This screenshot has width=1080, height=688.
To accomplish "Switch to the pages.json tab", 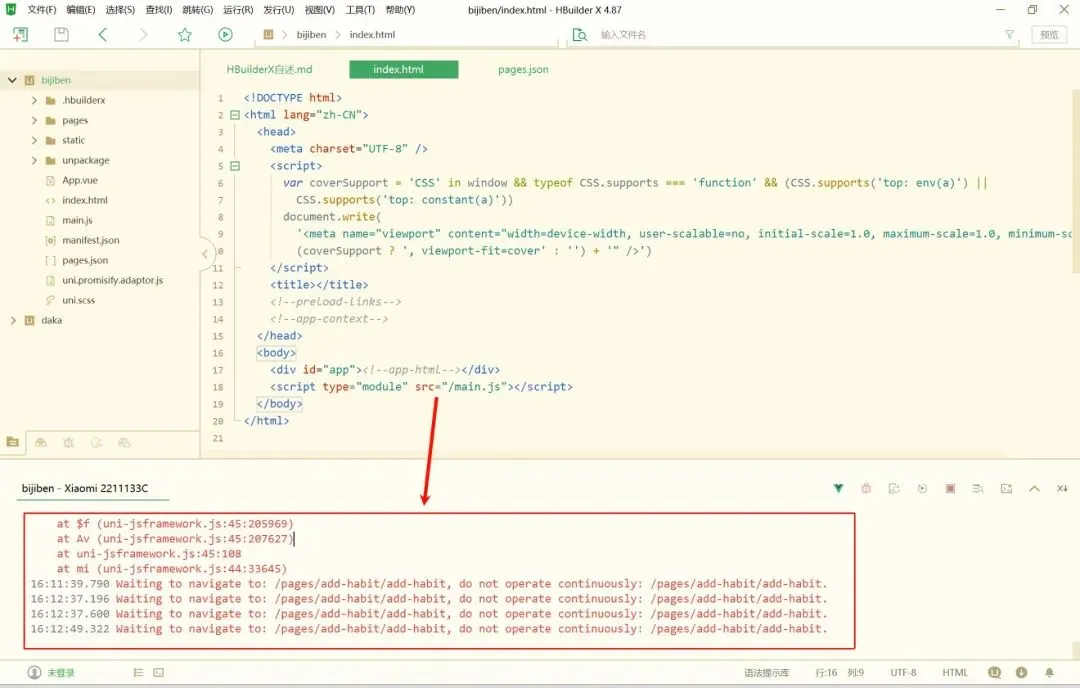I will (523, 70).
